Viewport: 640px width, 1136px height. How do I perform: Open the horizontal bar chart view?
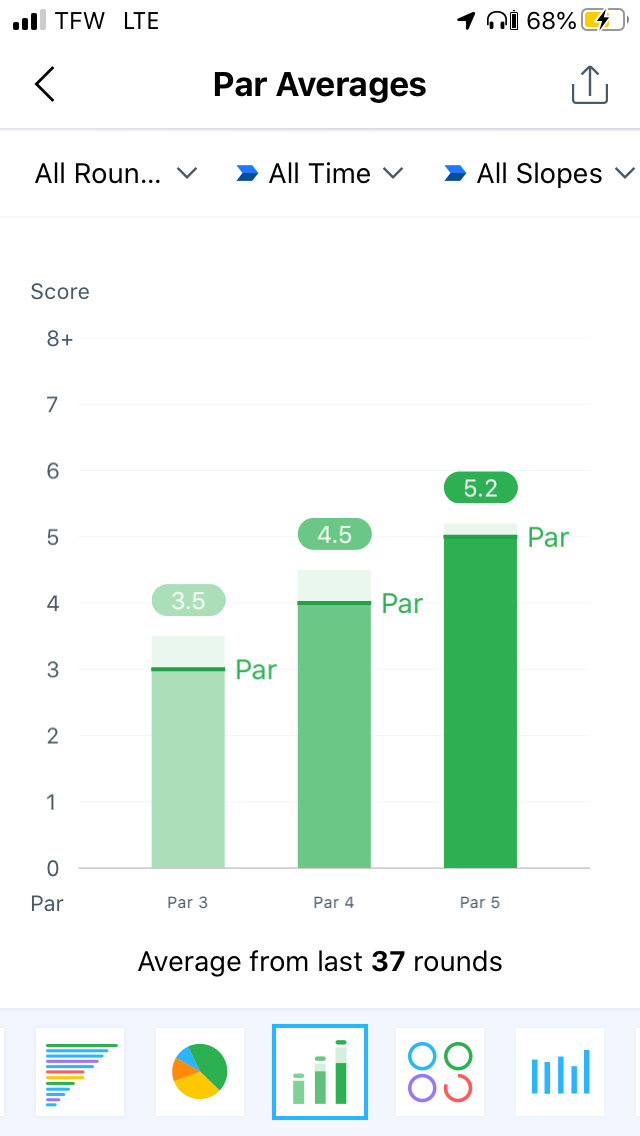[80, 1071]
